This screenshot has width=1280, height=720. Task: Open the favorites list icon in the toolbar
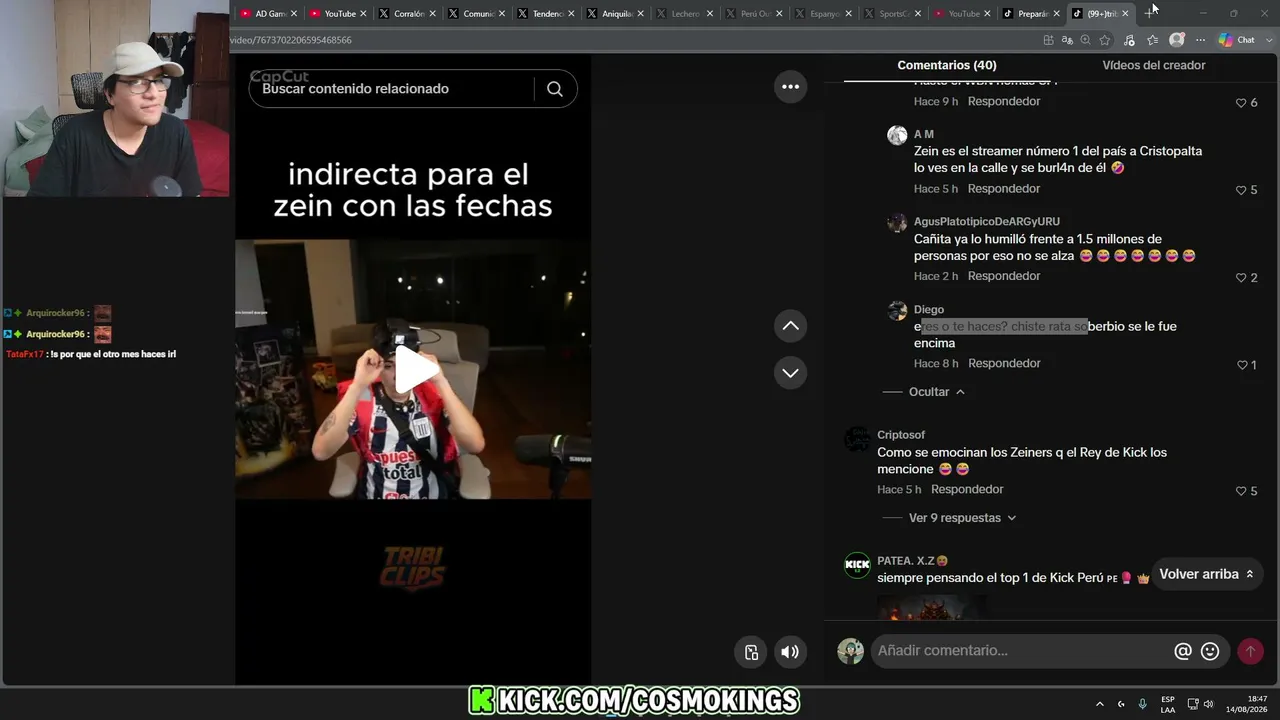[1152, 40]
